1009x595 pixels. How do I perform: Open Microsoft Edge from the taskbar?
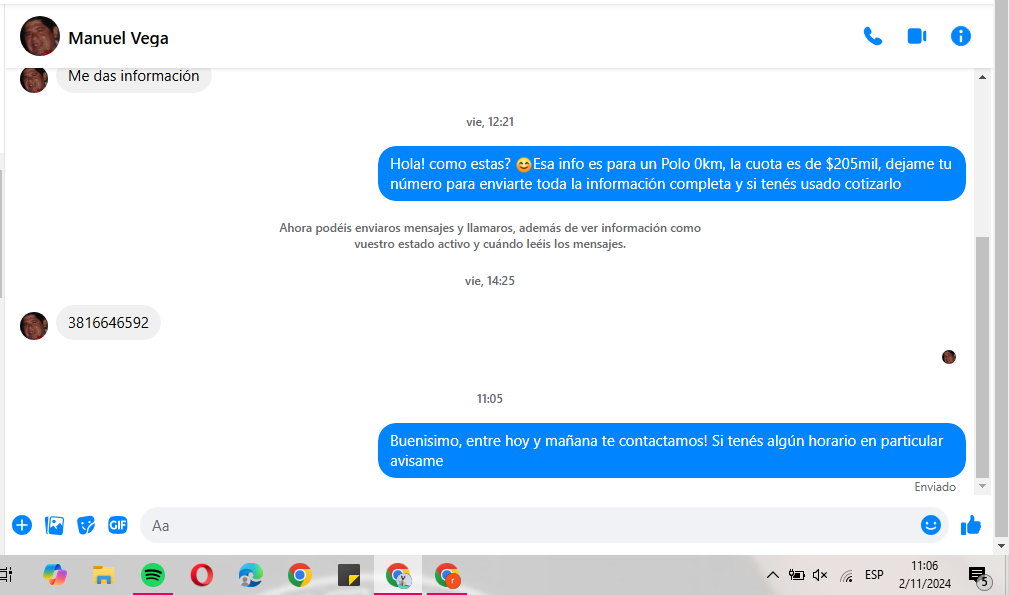250,574
